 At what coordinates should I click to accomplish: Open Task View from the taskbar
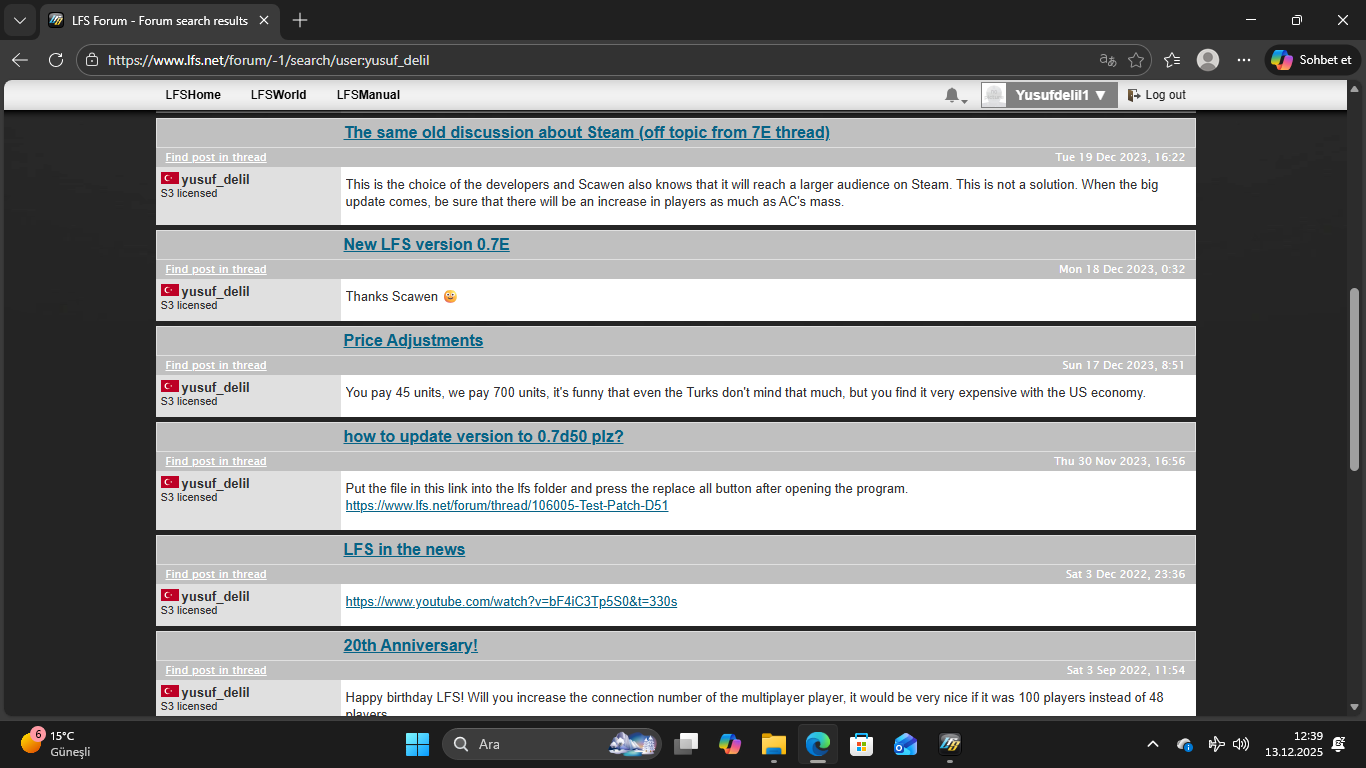click(686, 744)
